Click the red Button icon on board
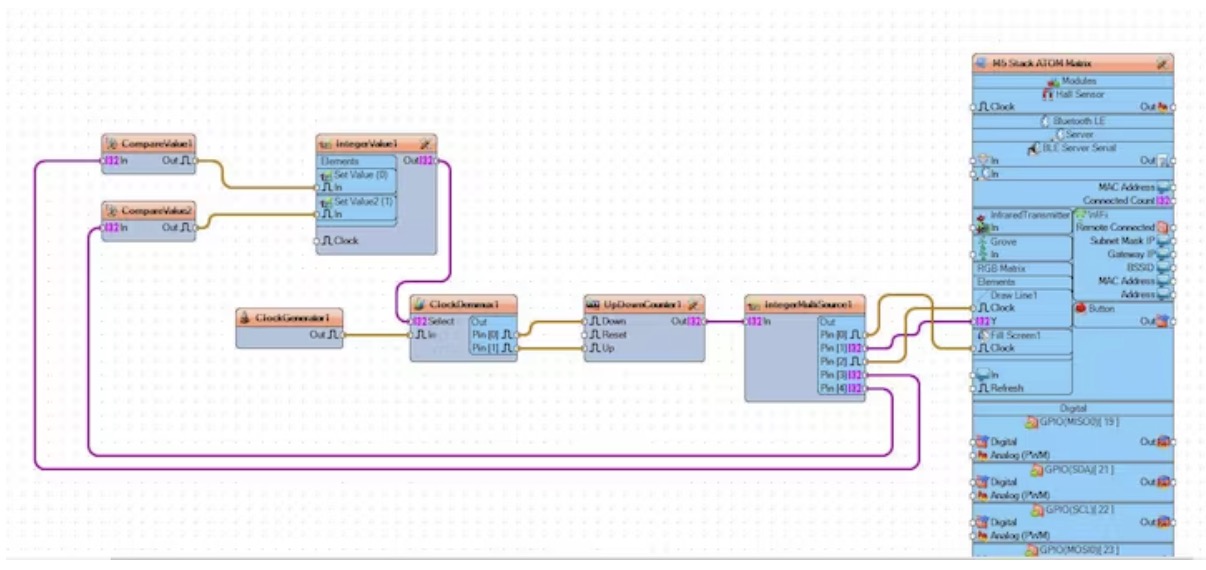This screenshot has width=1206, height=570. [x=1080, y=308]
